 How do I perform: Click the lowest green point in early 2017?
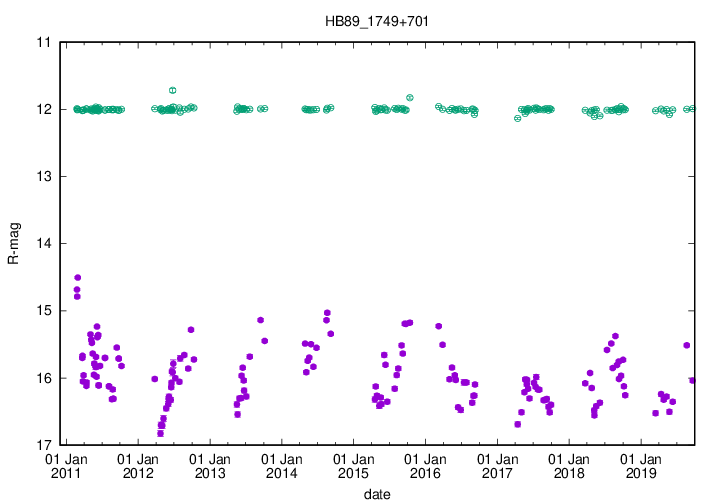click(517, 118)
